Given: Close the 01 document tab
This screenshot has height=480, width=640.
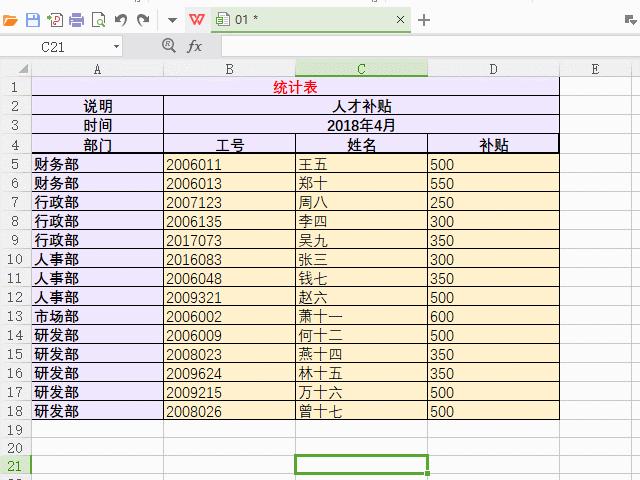Looking at the screenshot, I should point(400,19).
